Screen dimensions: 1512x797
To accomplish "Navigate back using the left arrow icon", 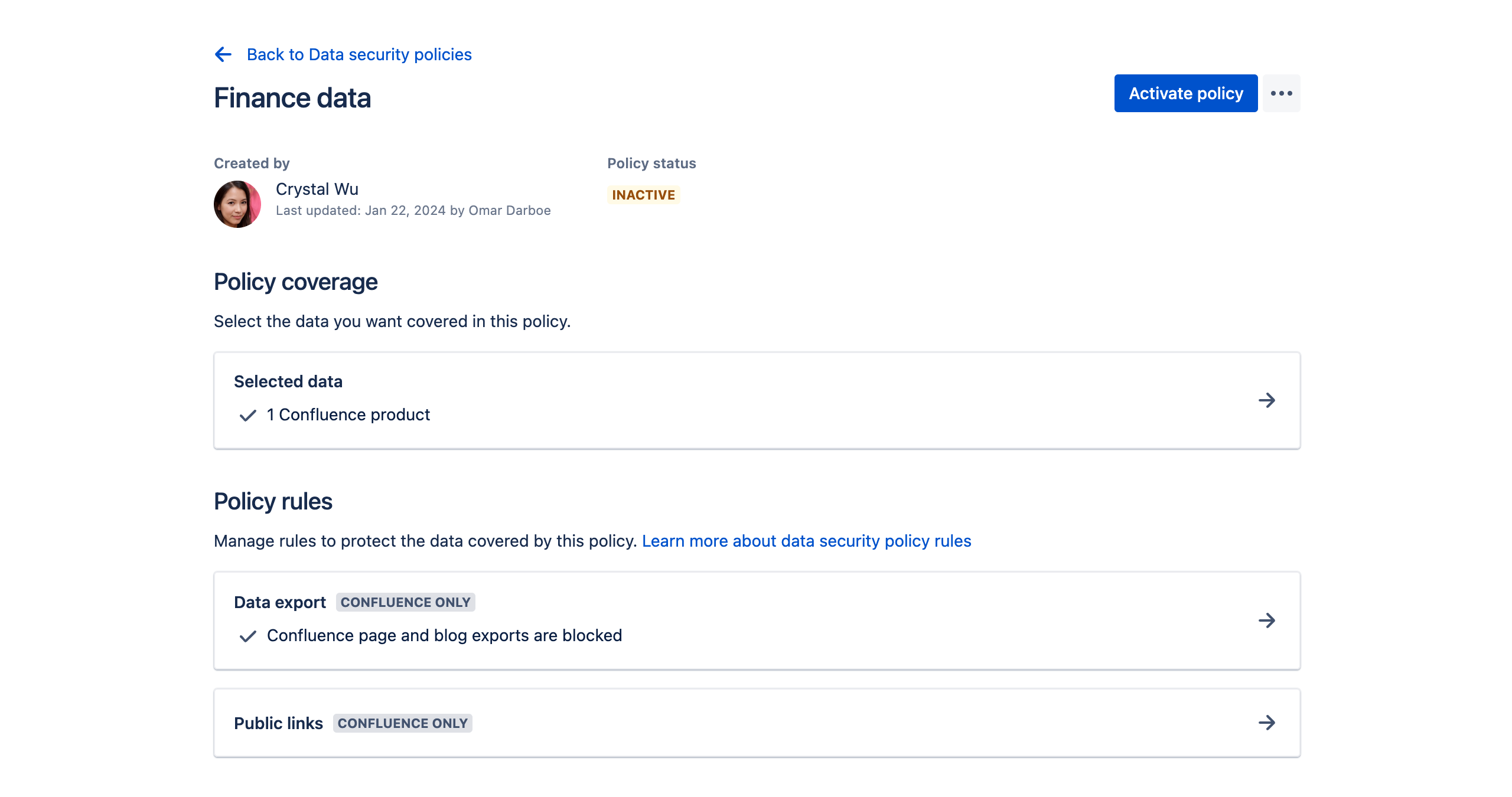I will click(223, 54).
